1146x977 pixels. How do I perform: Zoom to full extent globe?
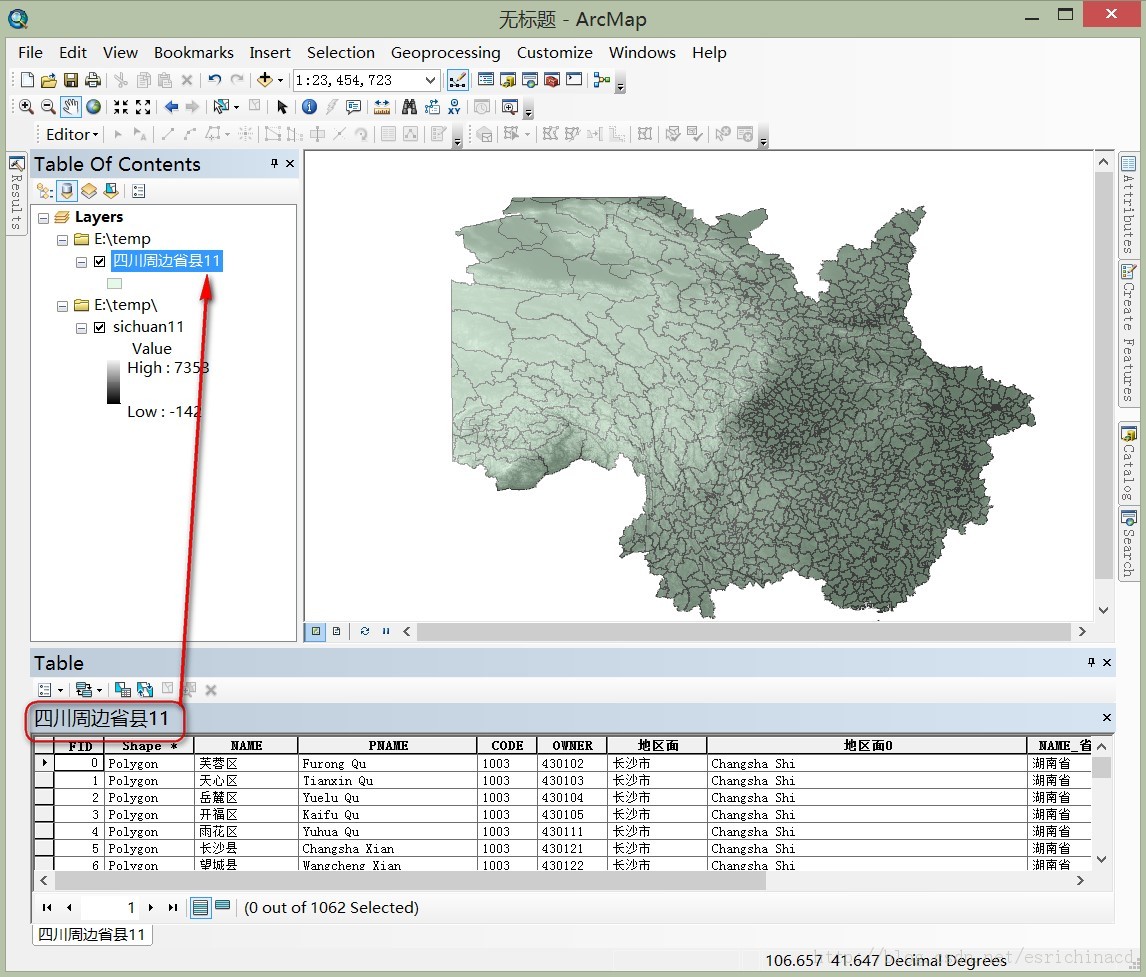click(x=94, y=107)
